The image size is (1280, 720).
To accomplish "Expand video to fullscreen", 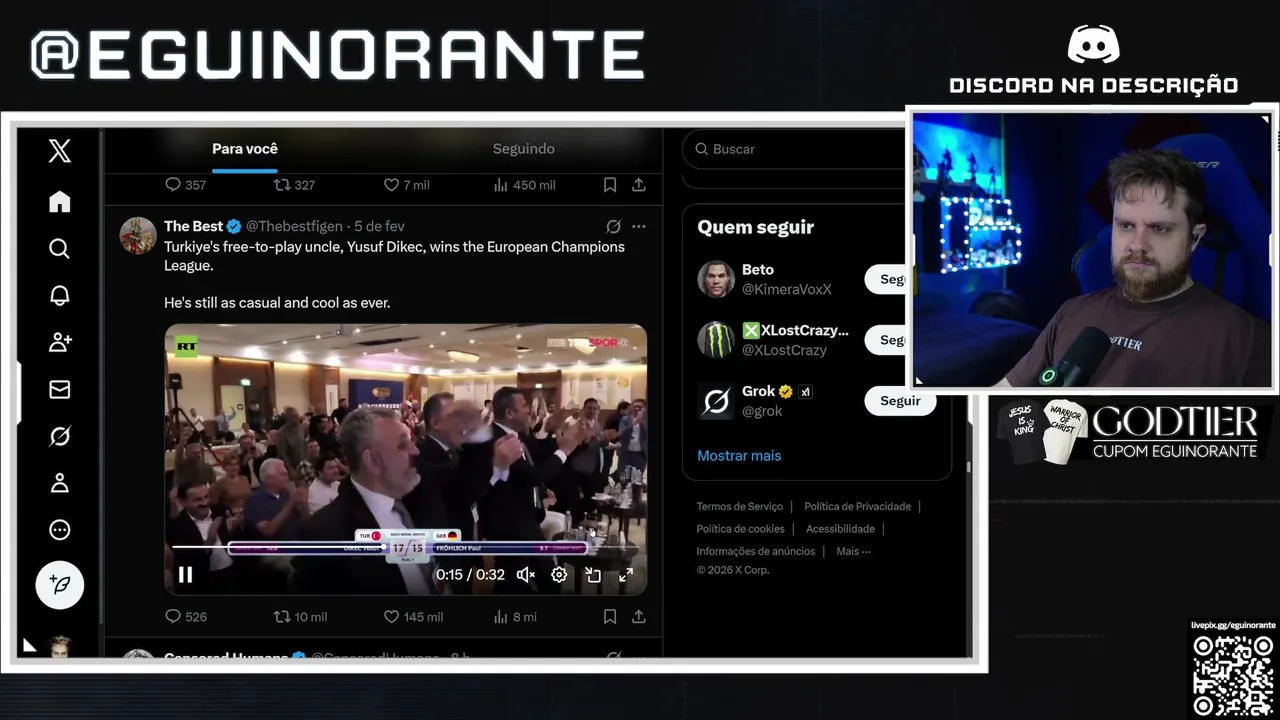I will 626,575.
